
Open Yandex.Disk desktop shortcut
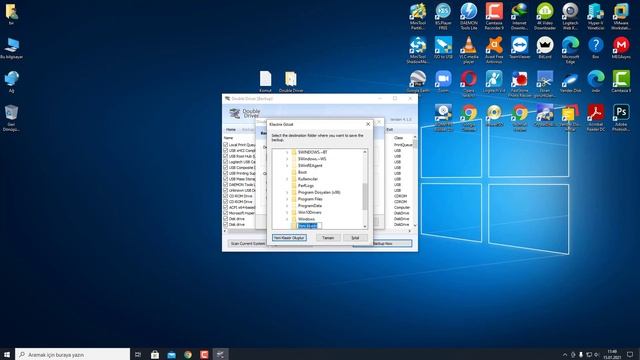[x=570, y=81]
